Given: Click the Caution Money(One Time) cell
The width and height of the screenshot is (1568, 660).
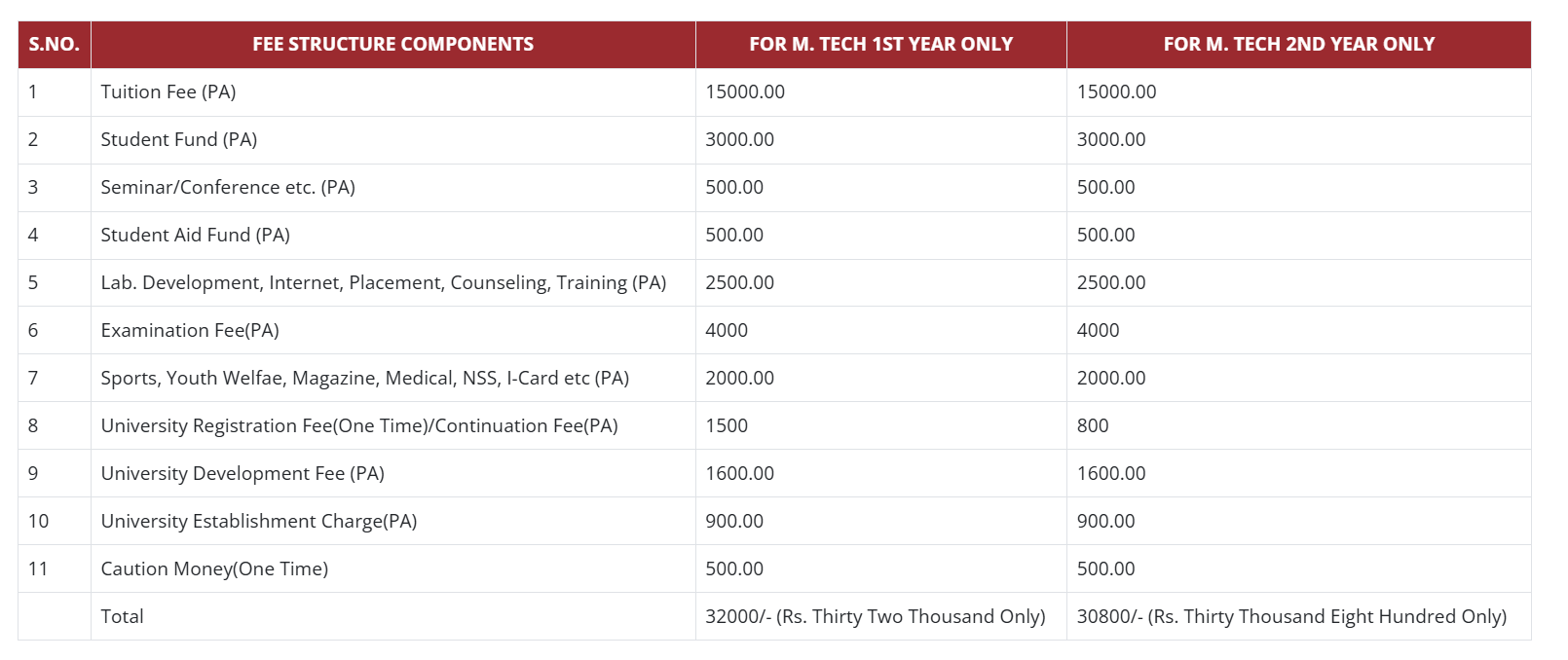Looking at the screenshot, I should point(214,568).
